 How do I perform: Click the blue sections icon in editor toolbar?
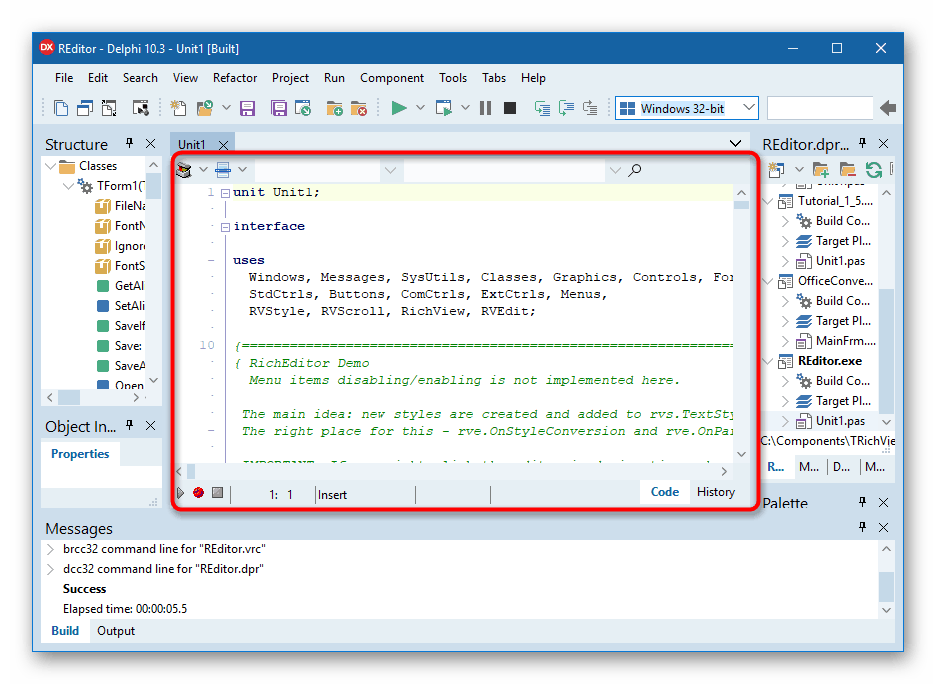click(223, 170)
